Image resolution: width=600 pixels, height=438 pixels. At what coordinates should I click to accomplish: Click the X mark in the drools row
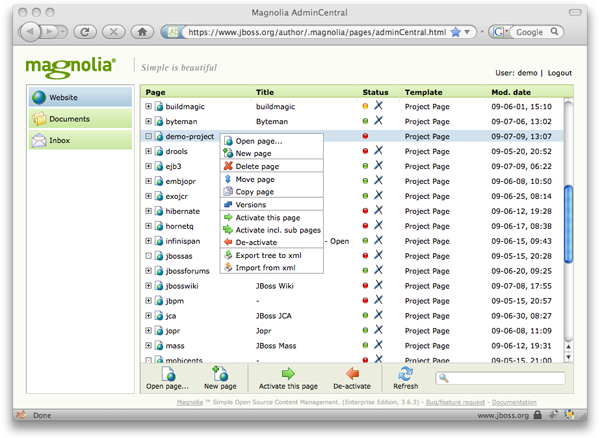378,150
